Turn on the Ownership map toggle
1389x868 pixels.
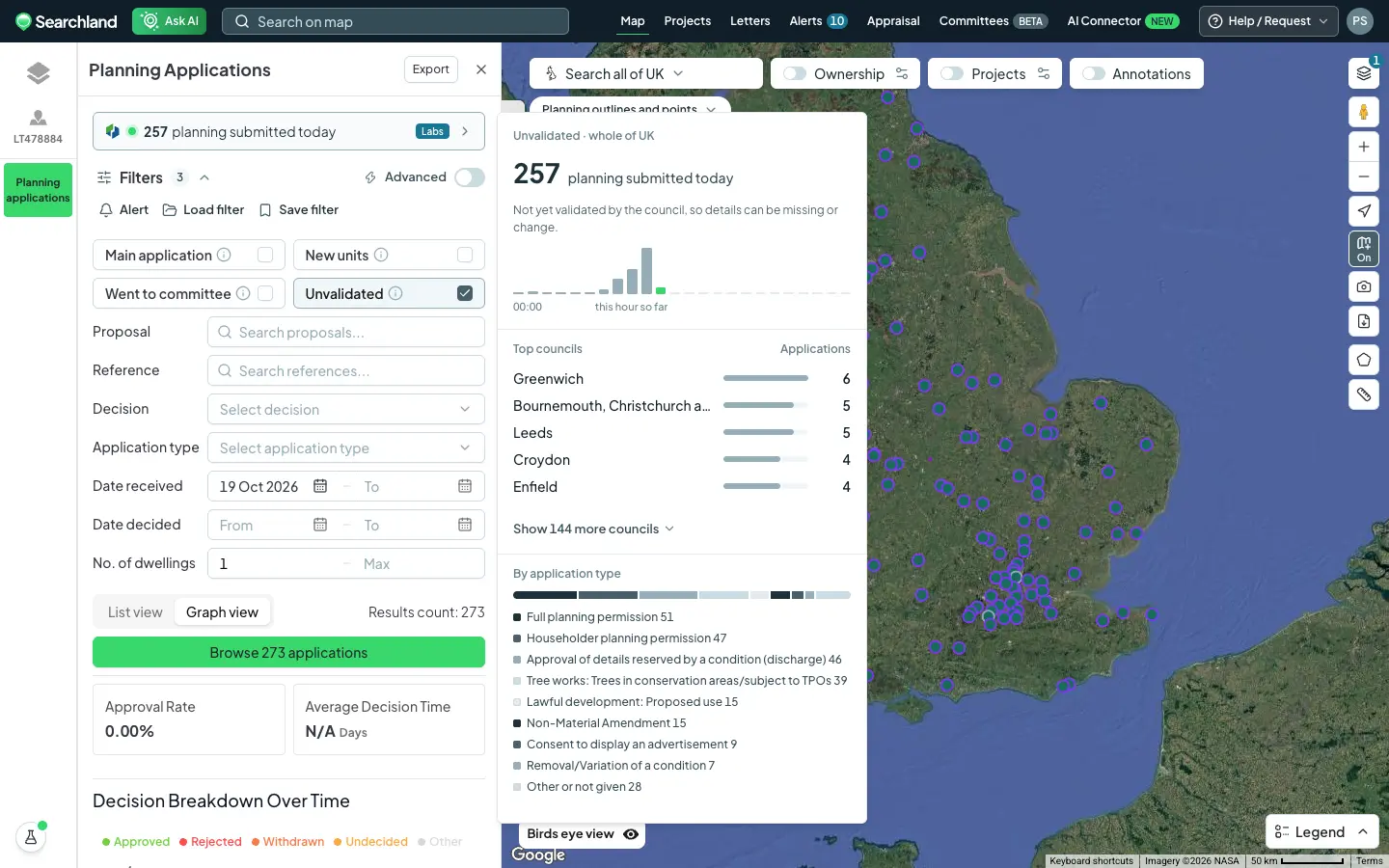point(795,73)
